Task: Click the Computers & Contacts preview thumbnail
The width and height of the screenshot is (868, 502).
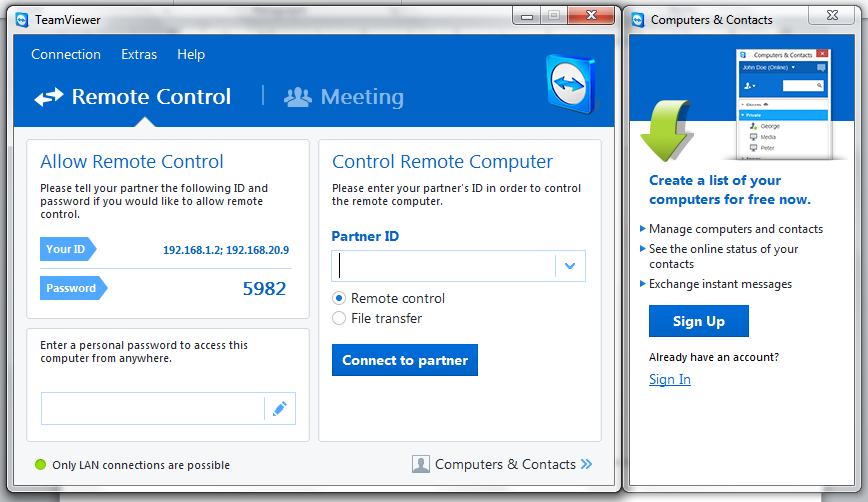Action: [784, 104]
